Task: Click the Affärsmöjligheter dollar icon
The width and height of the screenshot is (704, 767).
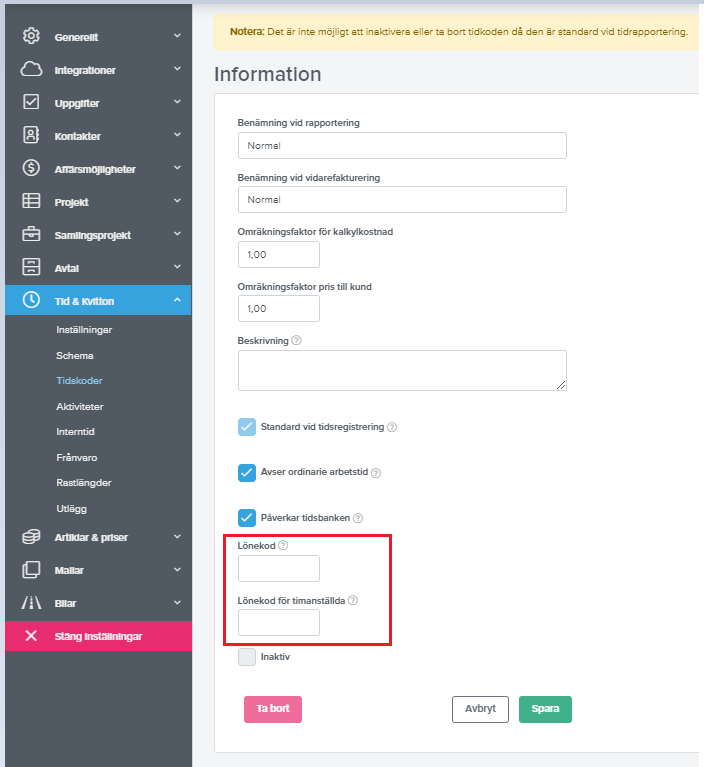Action: 31,169
